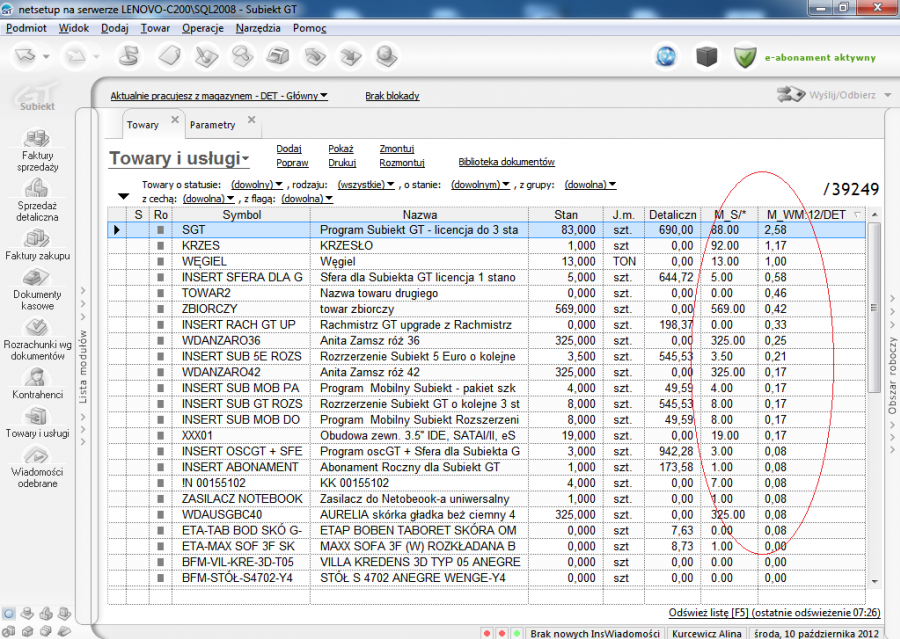Sort by the Nazwa column header
The image size is (900, 639).
click(420, 215)
